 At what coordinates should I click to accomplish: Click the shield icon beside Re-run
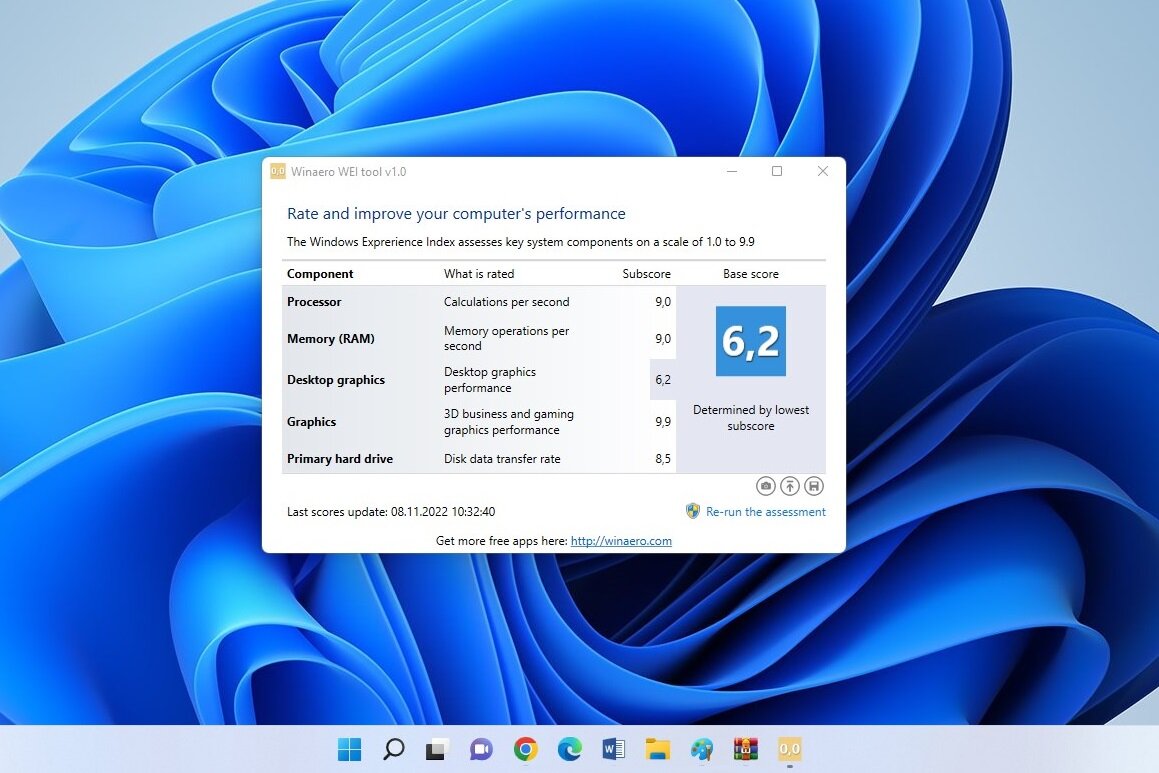click(693, 511)
